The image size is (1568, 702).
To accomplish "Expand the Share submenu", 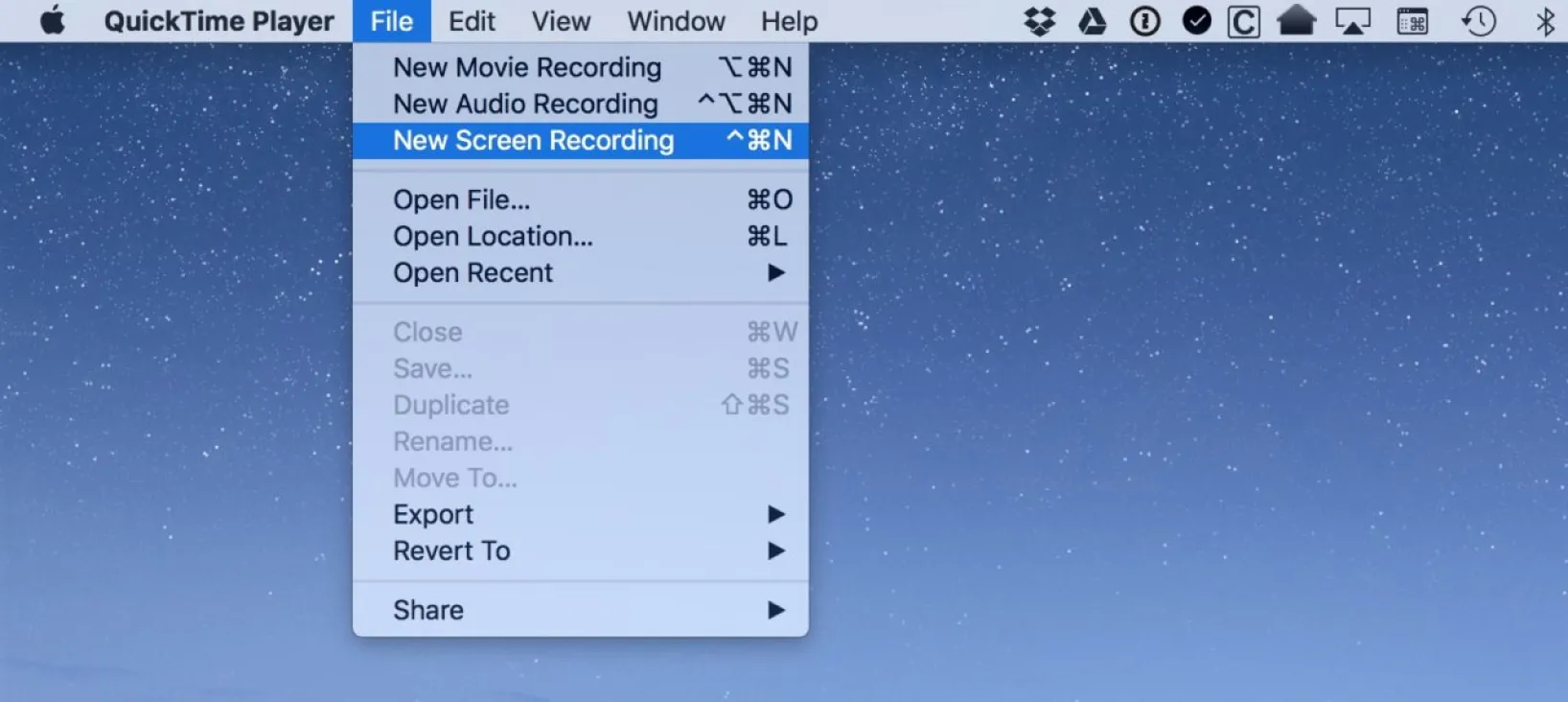I will [580, 610].
